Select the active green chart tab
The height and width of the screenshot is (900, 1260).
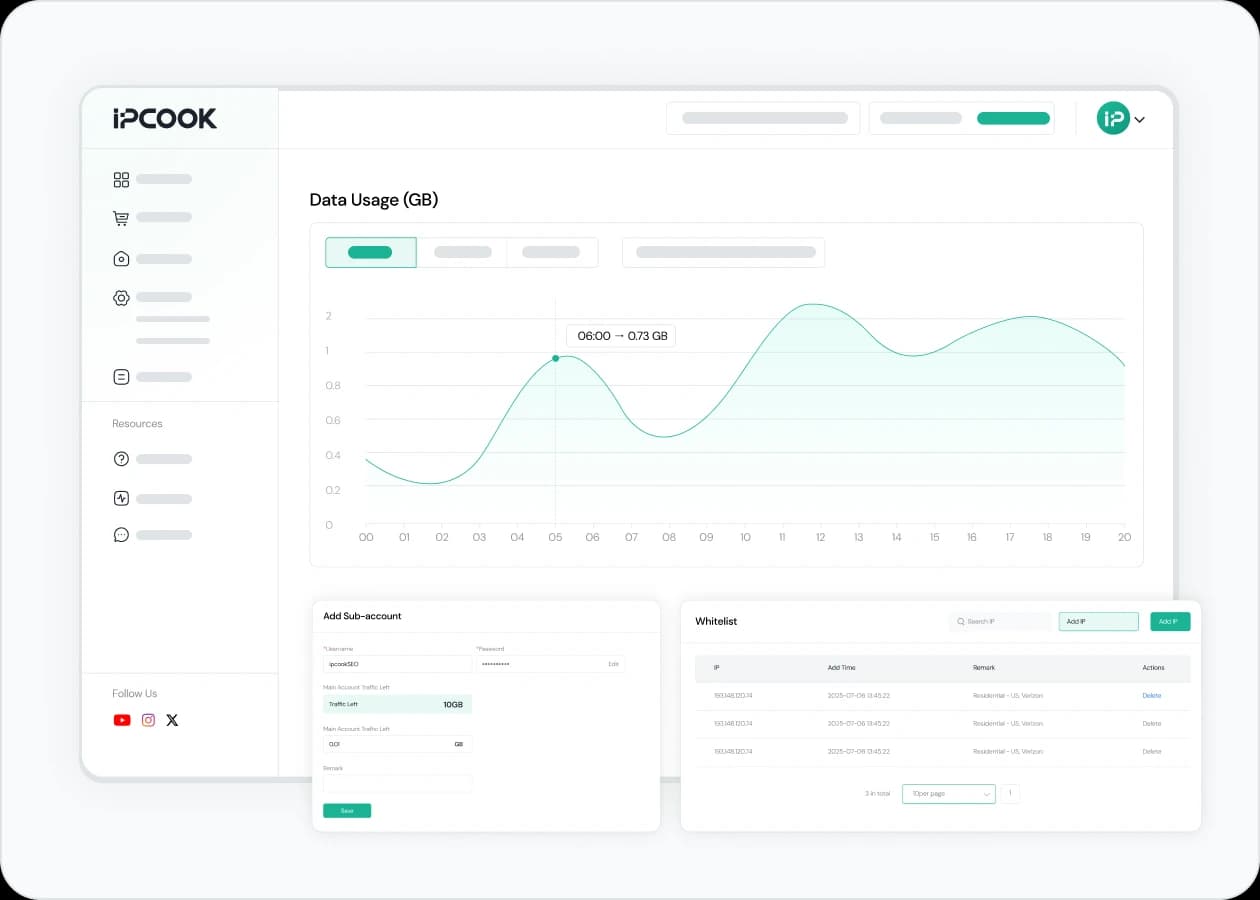(370, 252)
